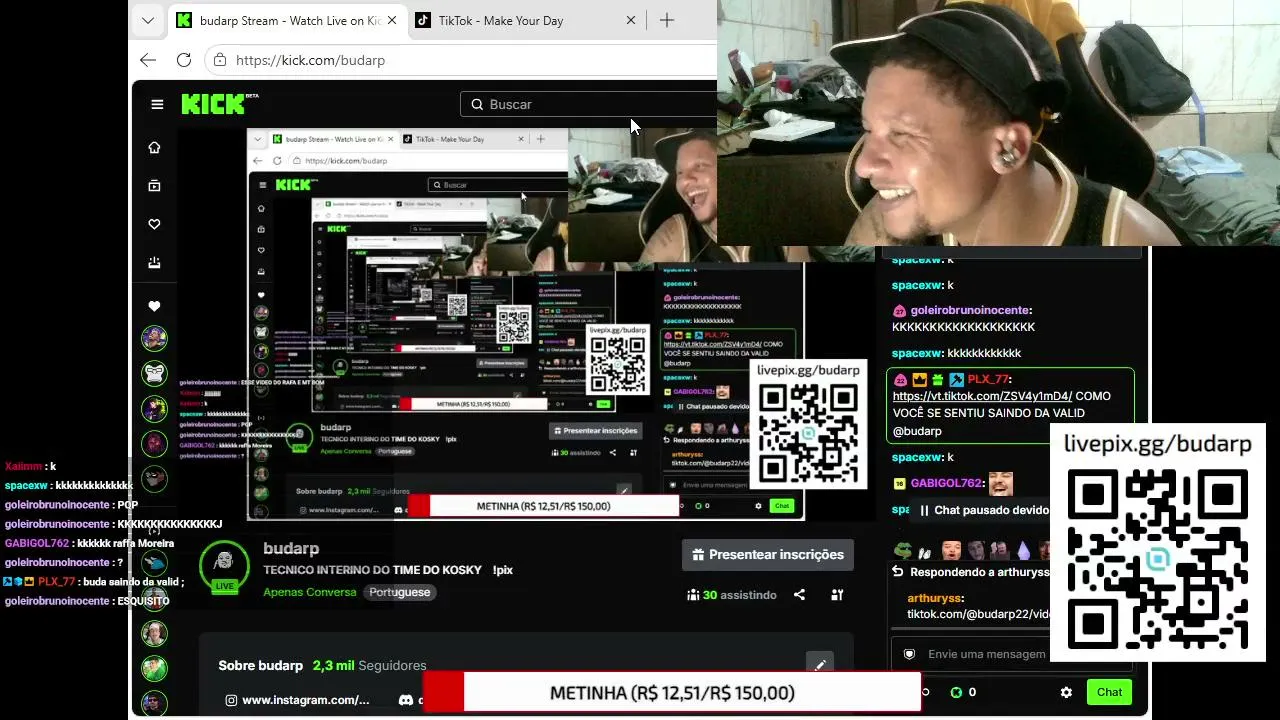Image resolution: width=1280 pixels, height=720 pixels.
Task: Click goleirobrunoinocente username in Kick chat
Action: point(971,310)
